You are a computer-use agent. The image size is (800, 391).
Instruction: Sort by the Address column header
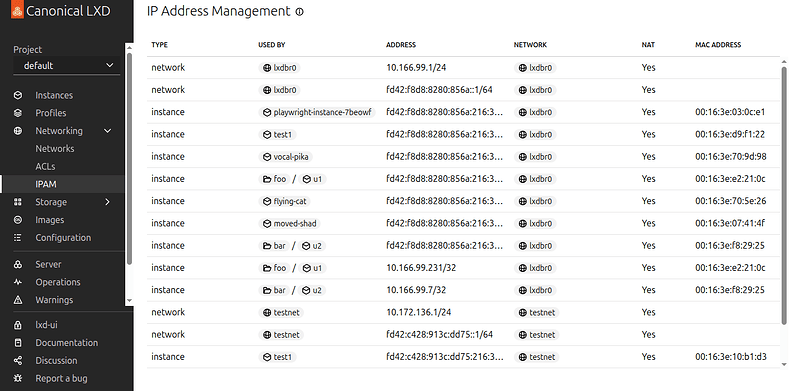[x=401, y=45]
